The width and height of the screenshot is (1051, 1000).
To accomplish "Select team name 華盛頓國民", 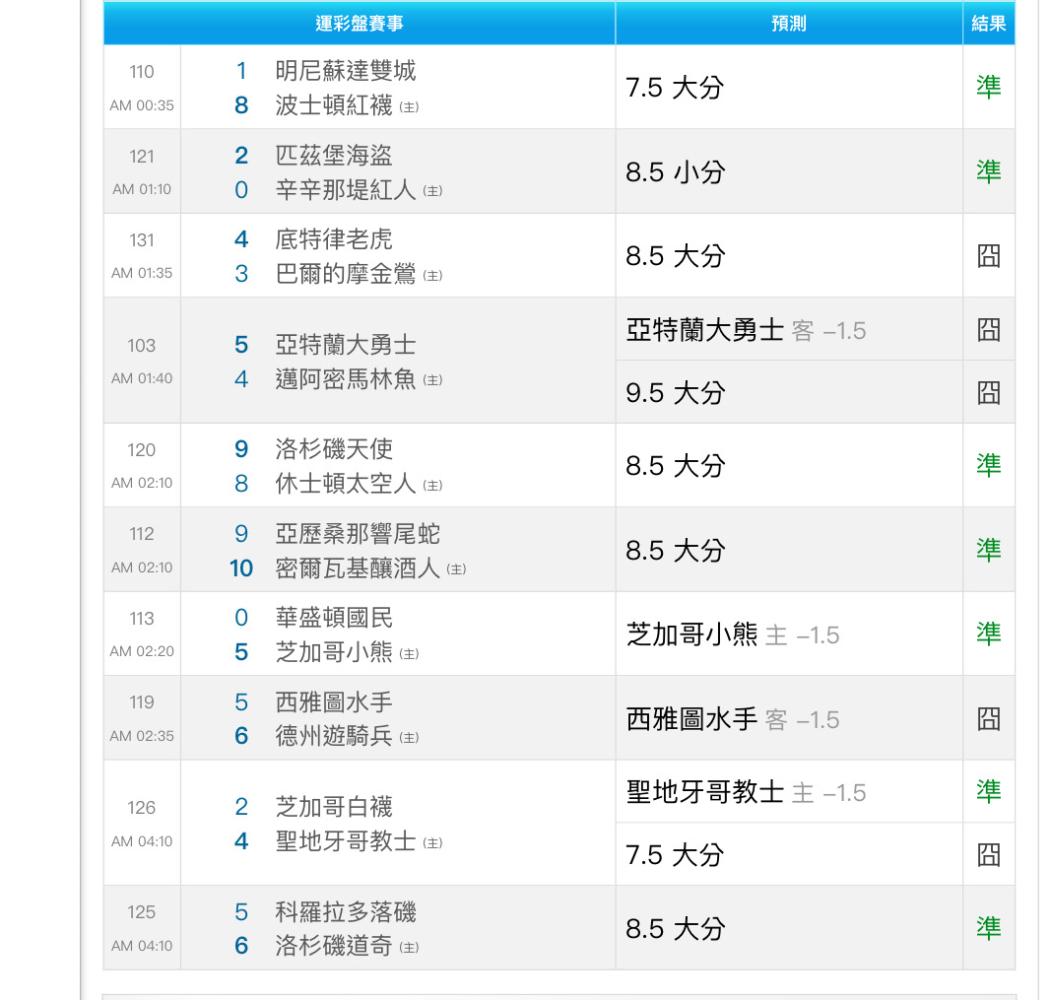I will tap(334, 617).
